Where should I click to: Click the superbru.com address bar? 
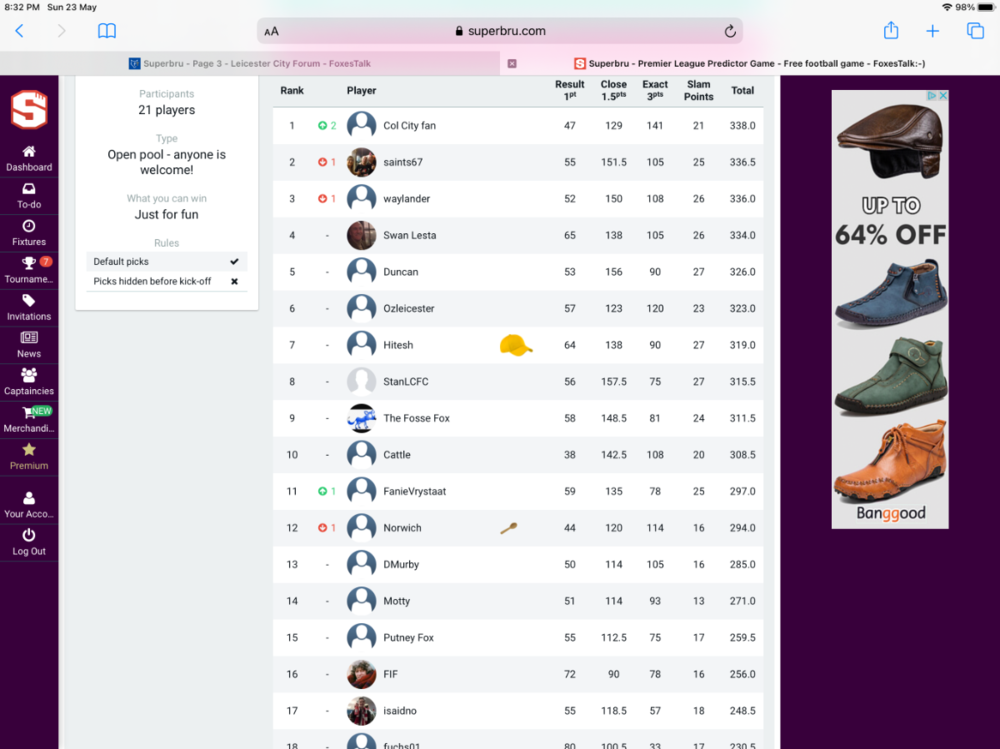(x=500, y=31)
